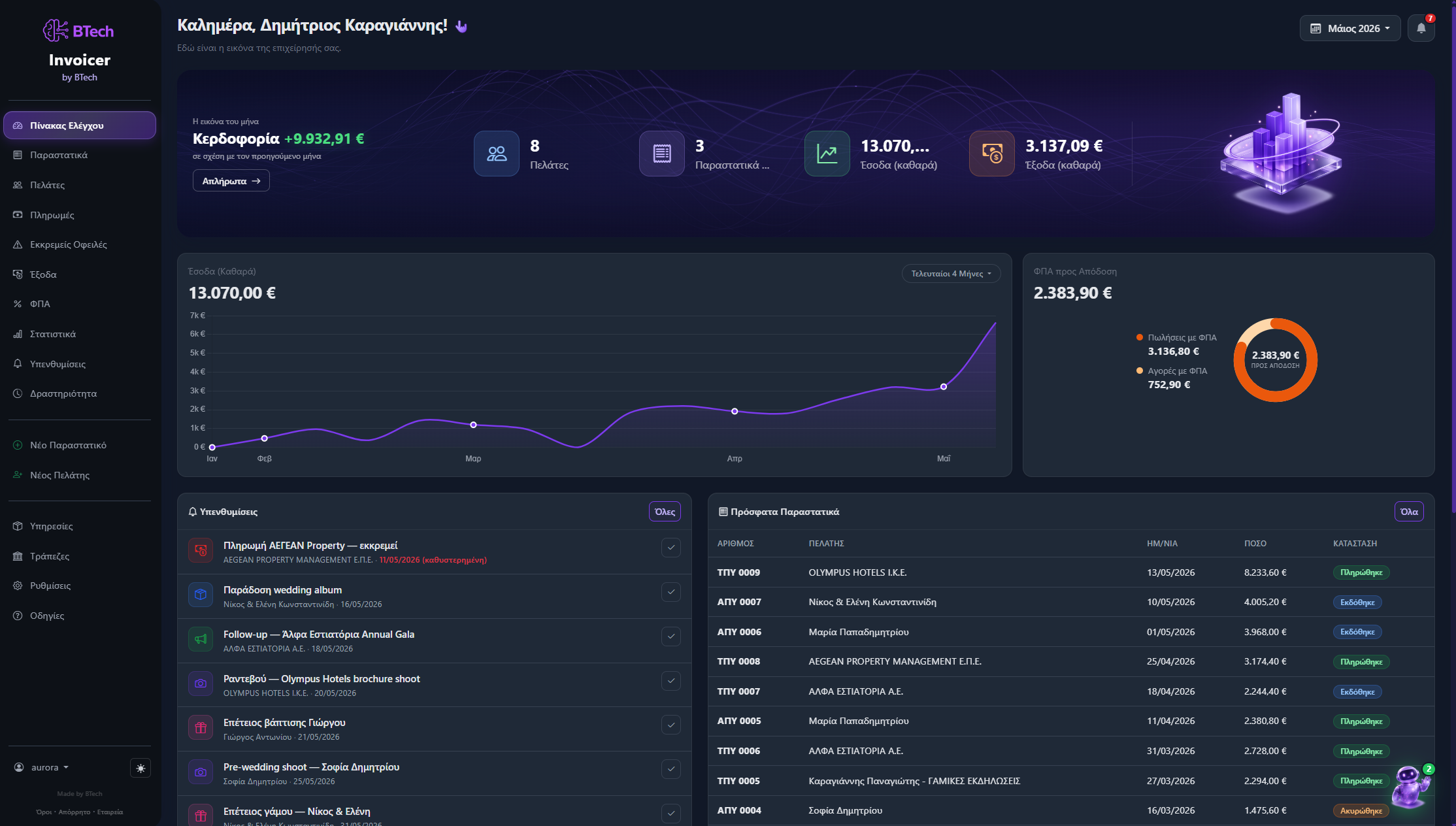Open the Μάιος 2026 month dropdown
1456x826 pixels.
1350,28
